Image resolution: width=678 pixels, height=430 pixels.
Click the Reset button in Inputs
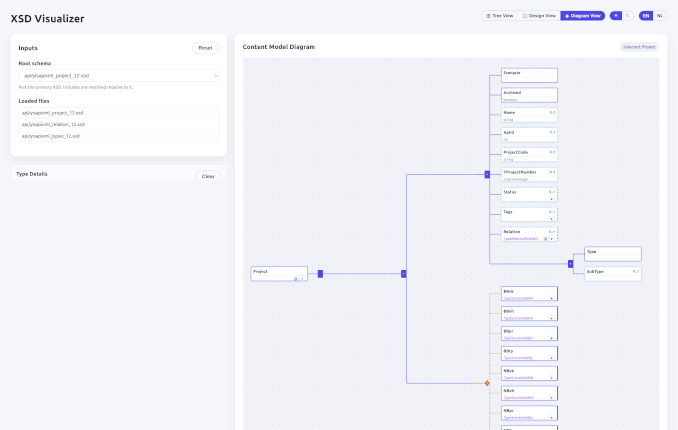coord(205,47)
